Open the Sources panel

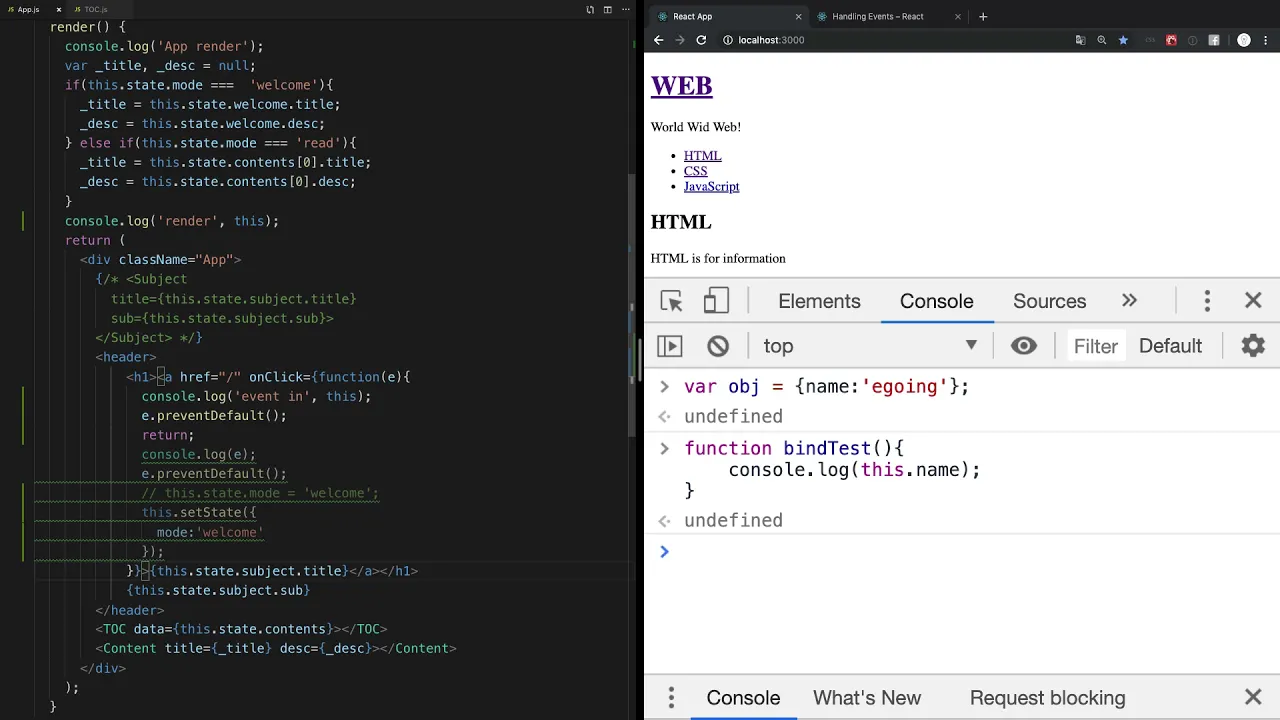click(x=1049, y=301)
